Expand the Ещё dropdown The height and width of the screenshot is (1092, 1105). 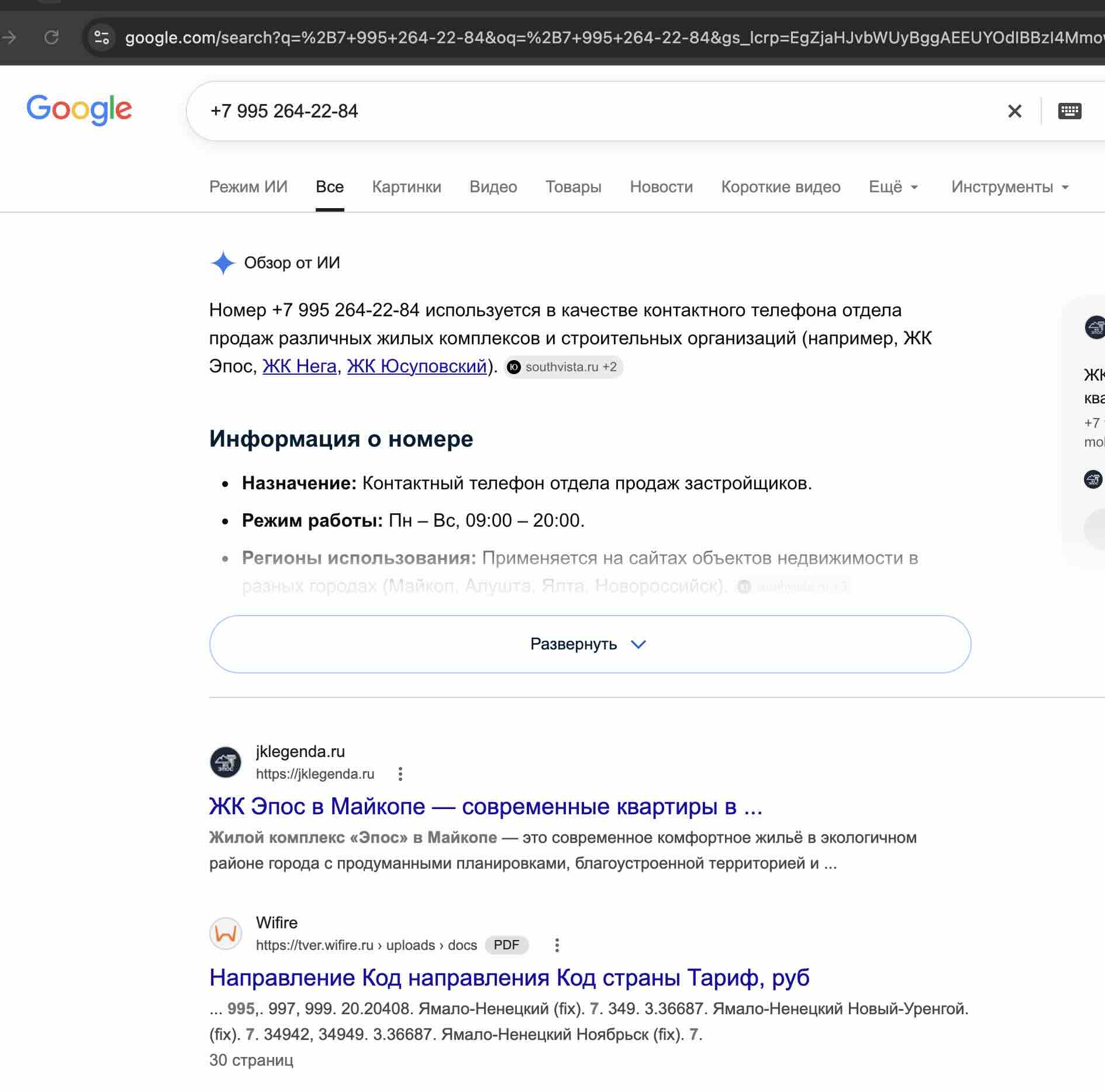pyautogui.click(x=893, y=187)
